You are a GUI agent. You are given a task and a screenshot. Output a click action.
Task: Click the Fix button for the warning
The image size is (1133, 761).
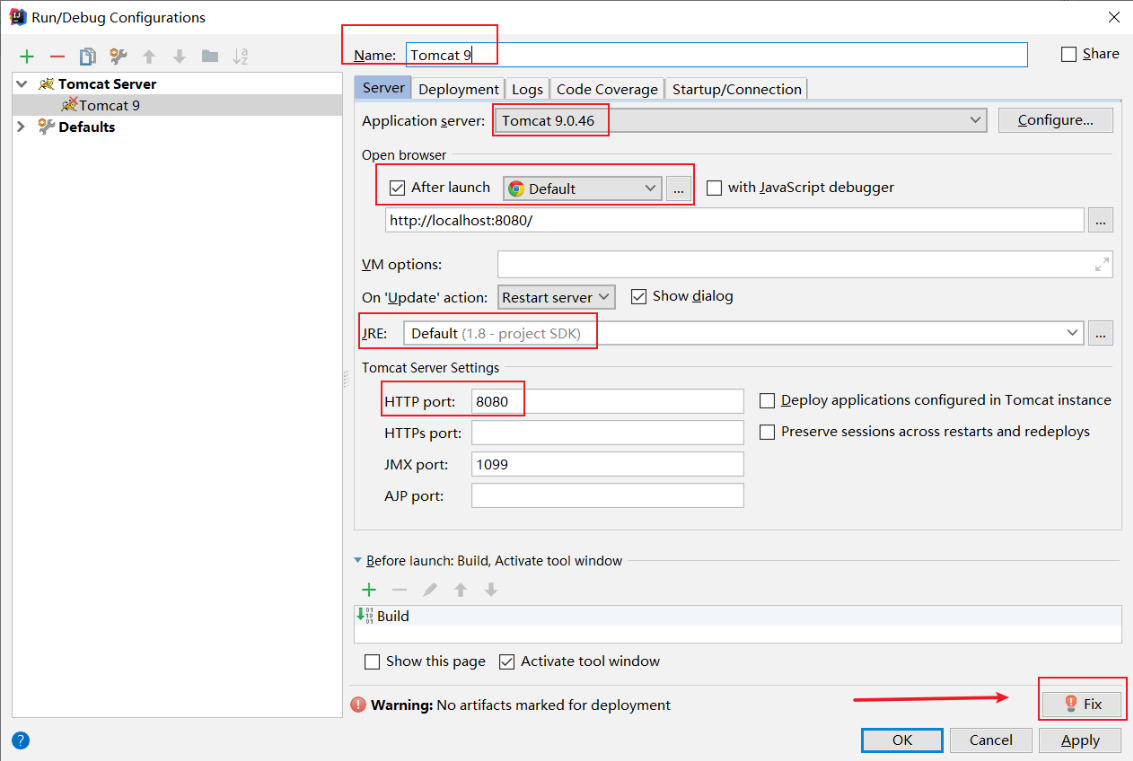click(x=1082, y=704)
